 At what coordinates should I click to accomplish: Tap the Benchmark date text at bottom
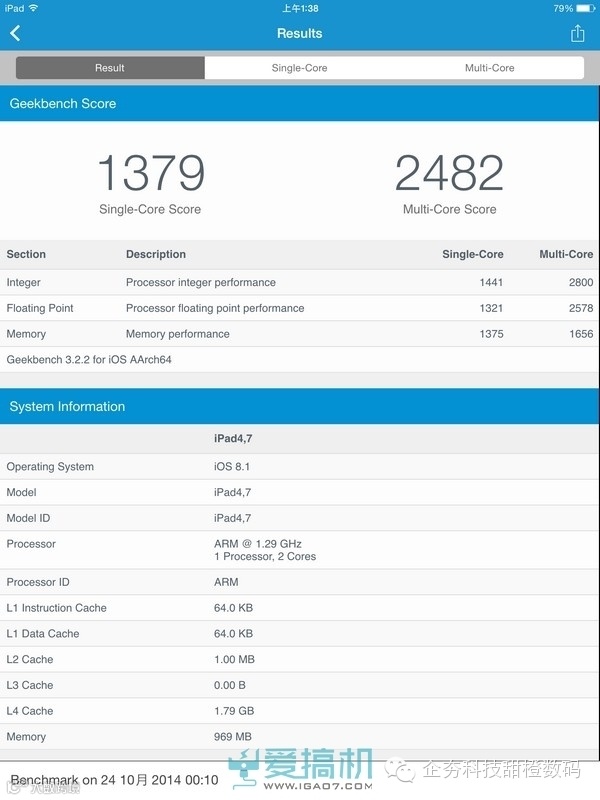tap(114, 780)
